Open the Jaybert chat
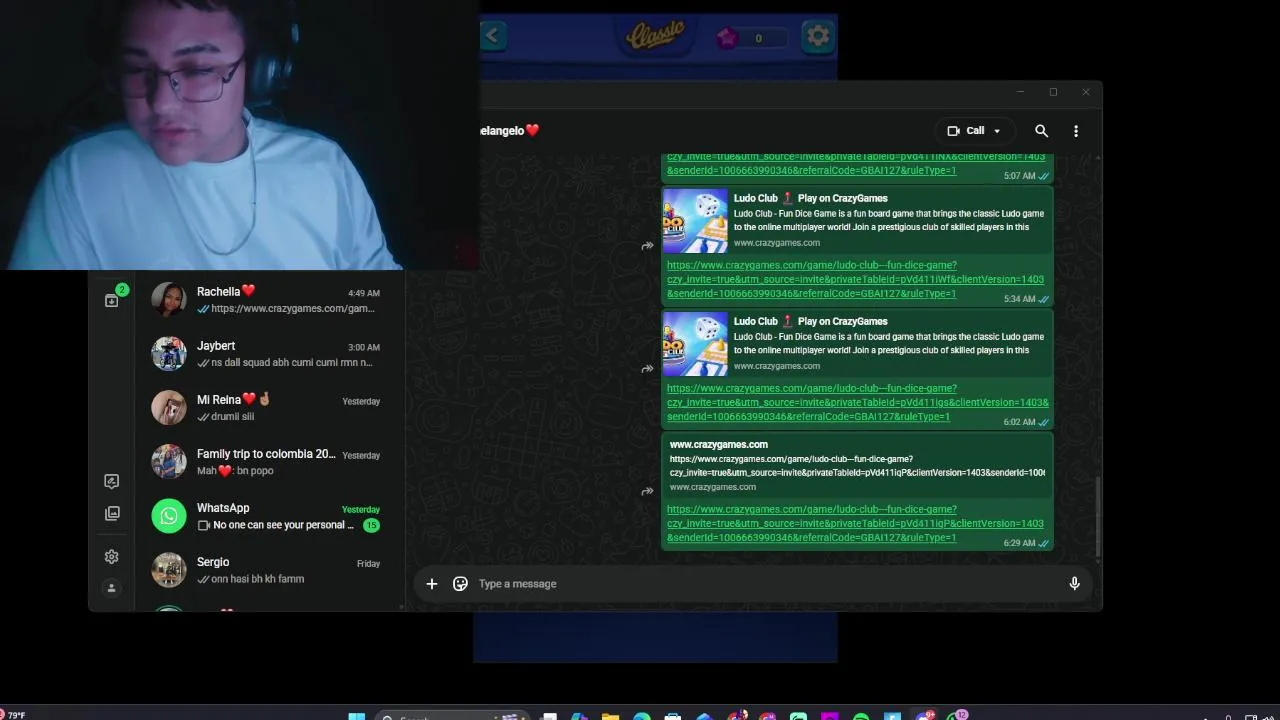This screenshot has height=720, width=1280. tap(270, 353)
